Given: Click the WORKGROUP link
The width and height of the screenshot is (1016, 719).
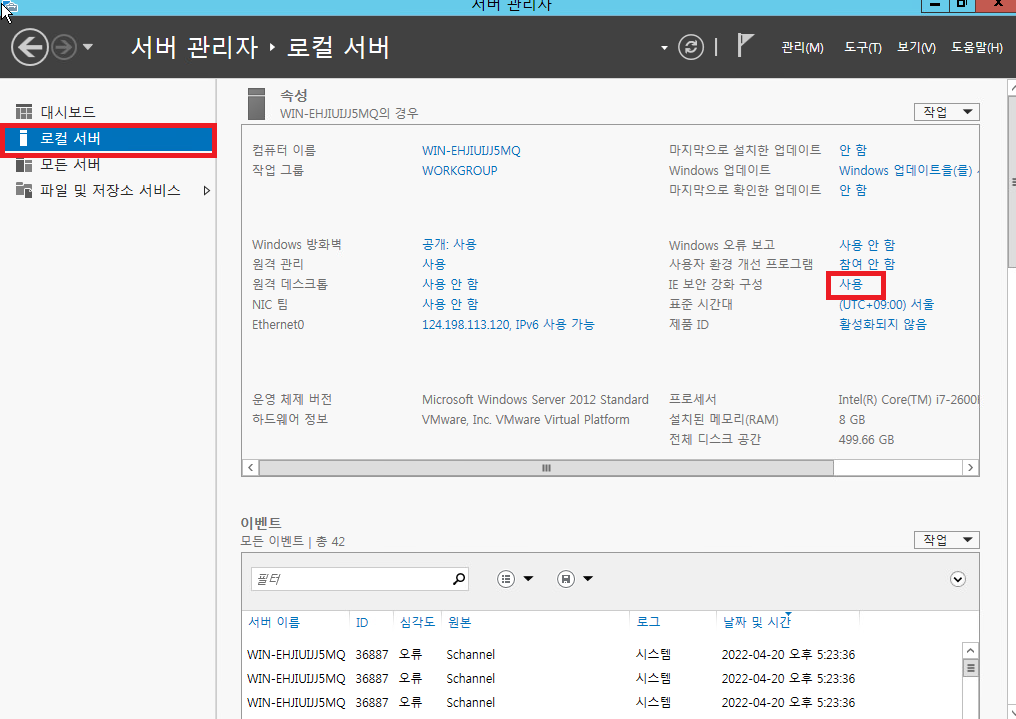Looking at the screenshot, I should pos(459,170).
